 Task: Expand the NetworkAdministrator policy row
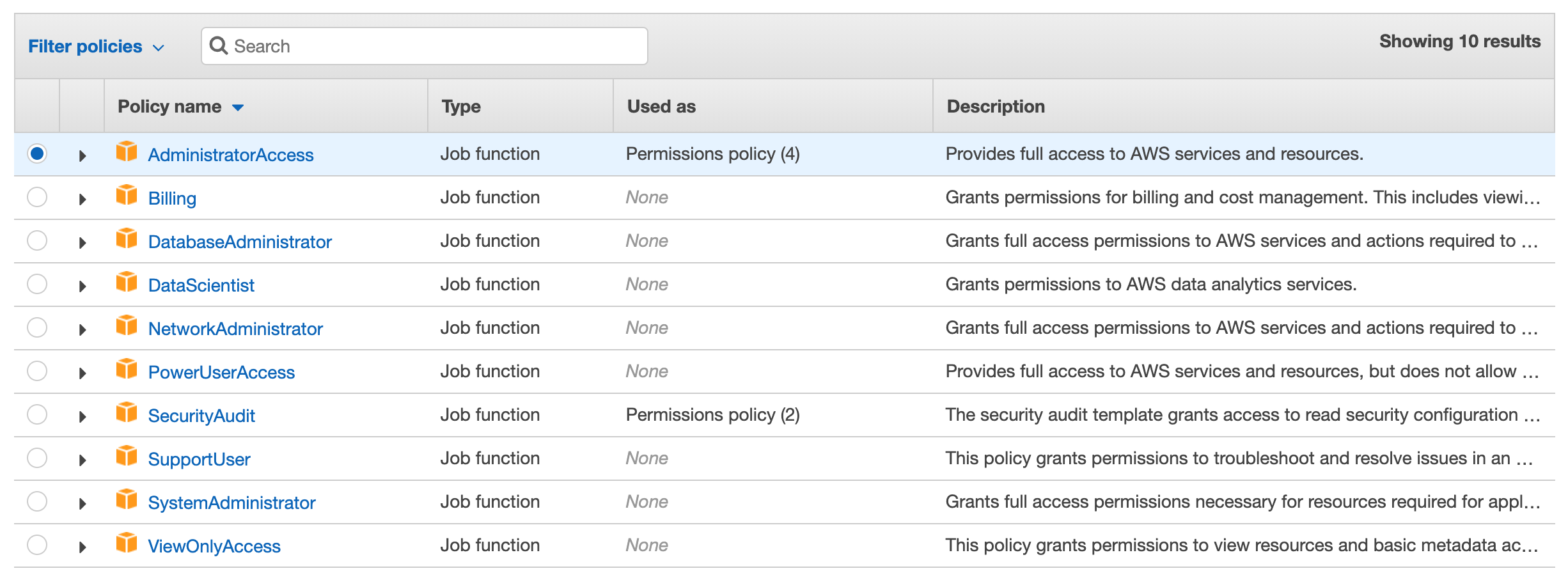tap(82, 329)
